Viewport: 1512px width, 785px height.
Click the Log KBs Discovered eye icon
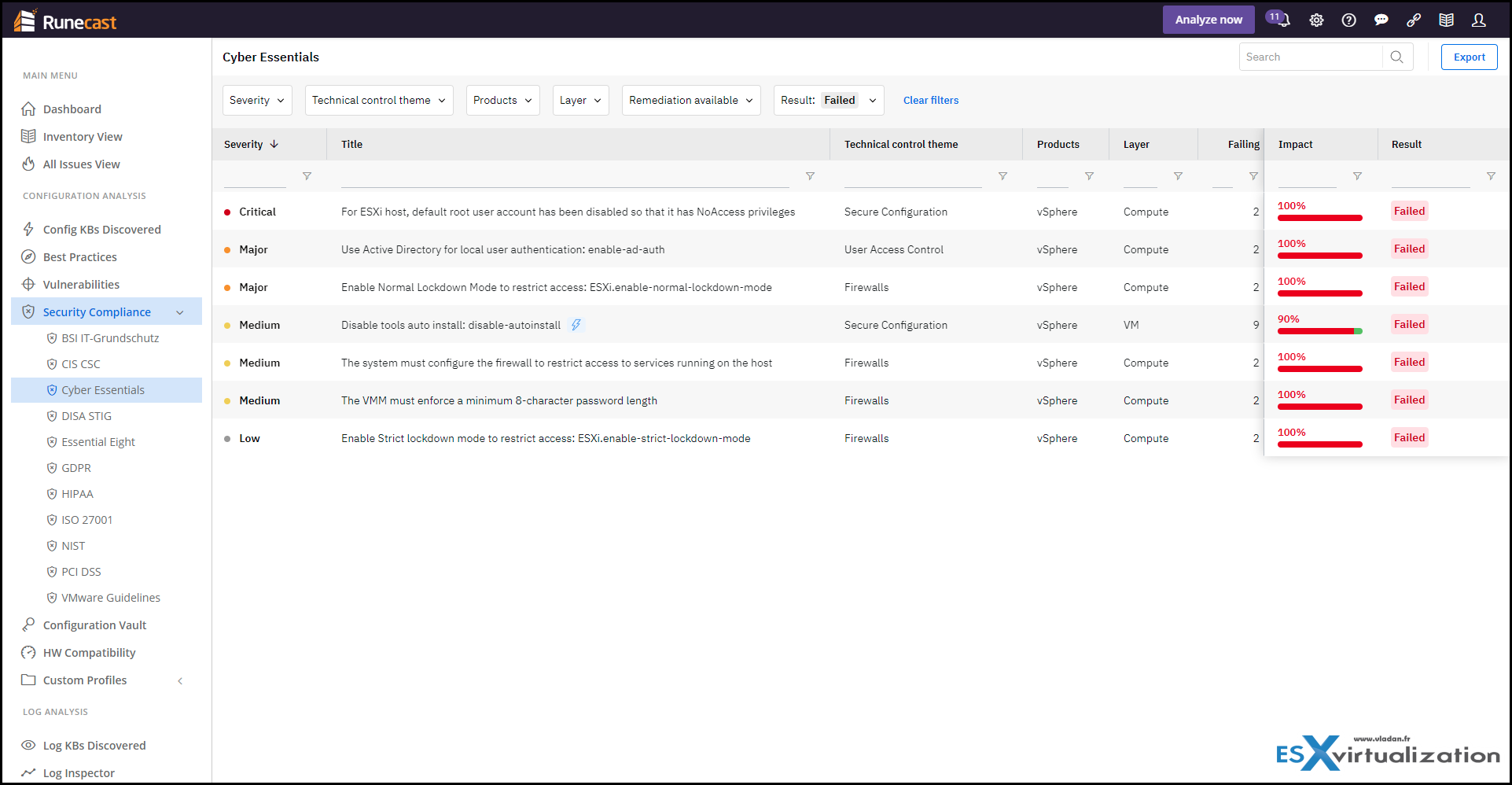[x=28, y=745]
